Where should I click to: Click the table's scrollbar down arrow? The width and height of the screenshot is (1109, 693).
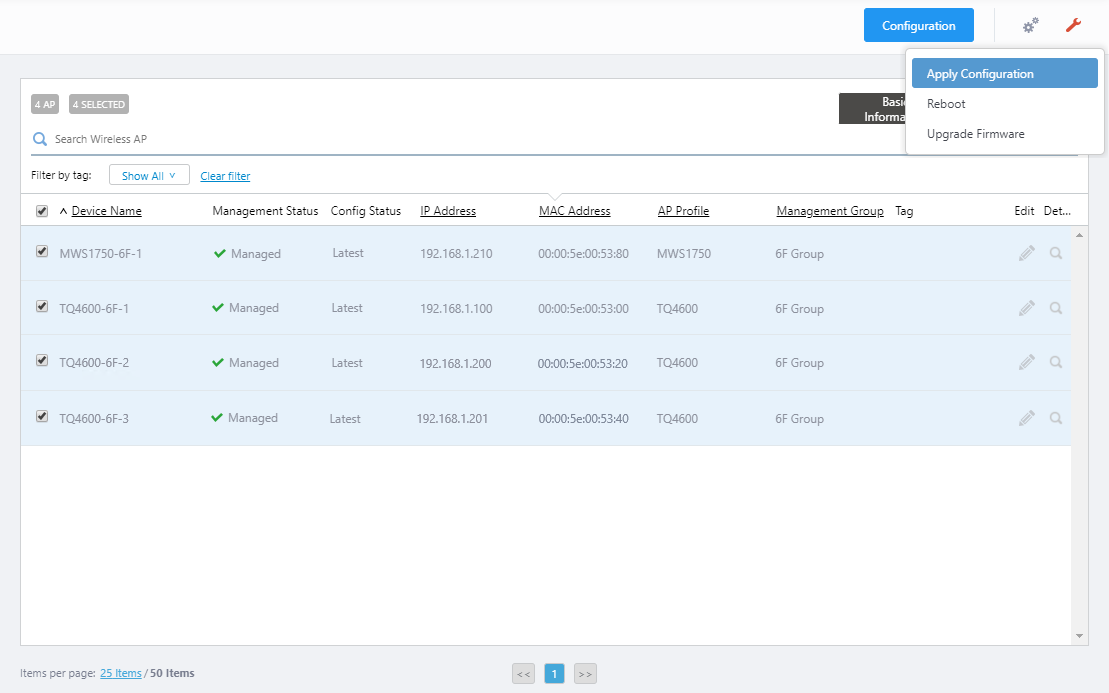click(1079, 636)
